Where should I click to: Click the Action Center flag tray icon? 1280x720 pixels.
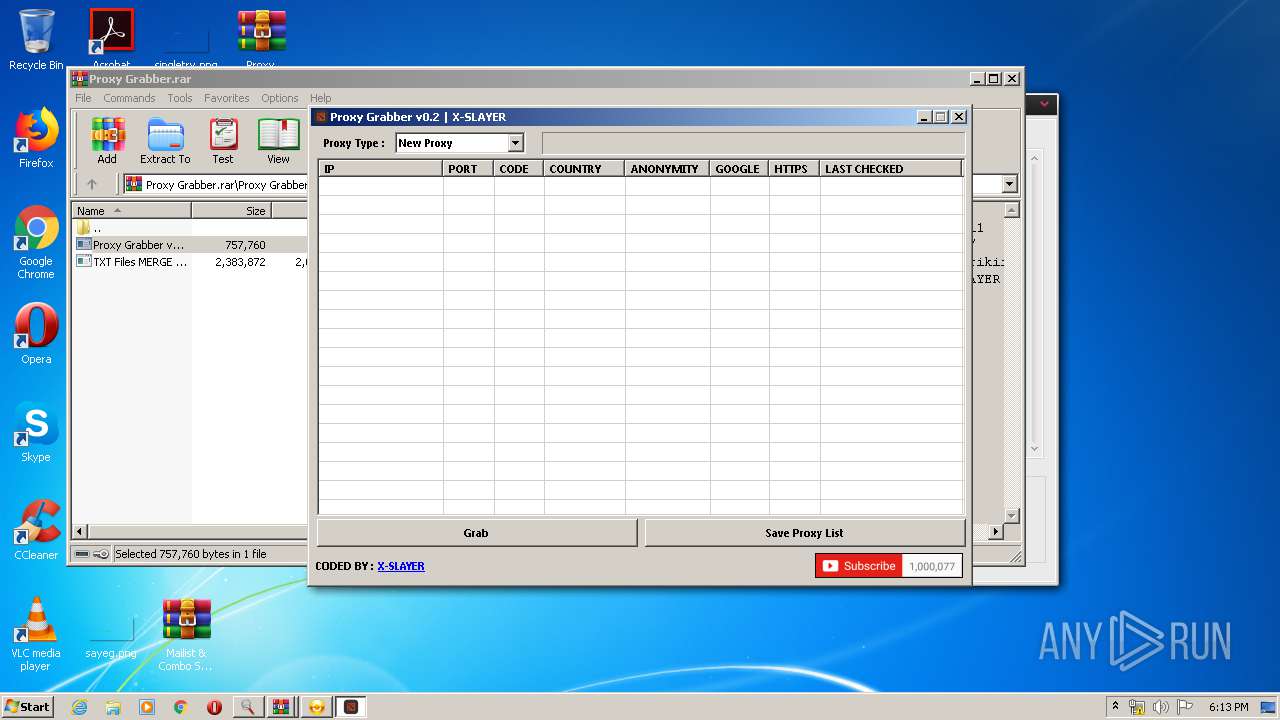[1184, 707]
